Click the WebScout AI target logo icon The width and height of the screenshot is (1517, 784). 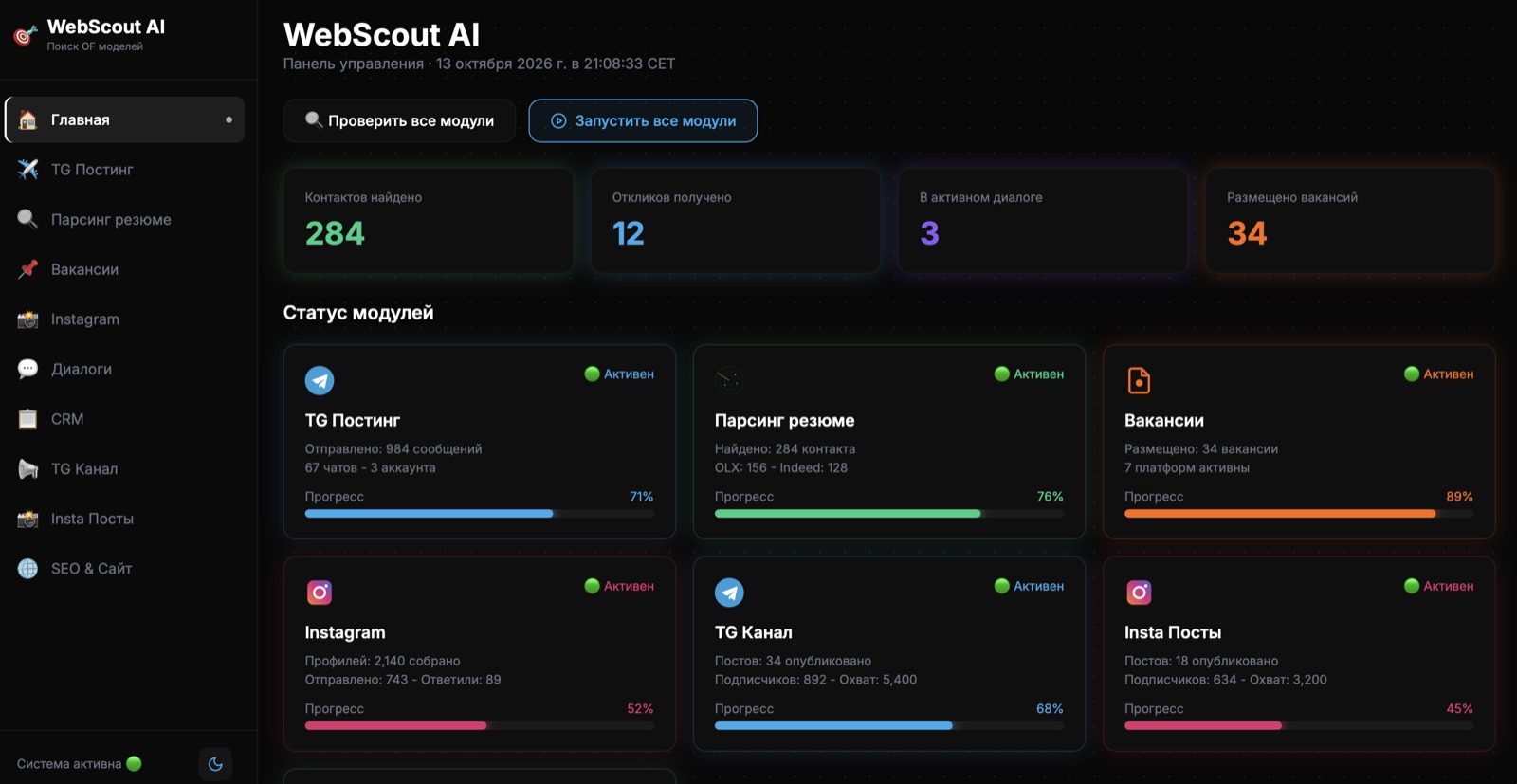26,35
